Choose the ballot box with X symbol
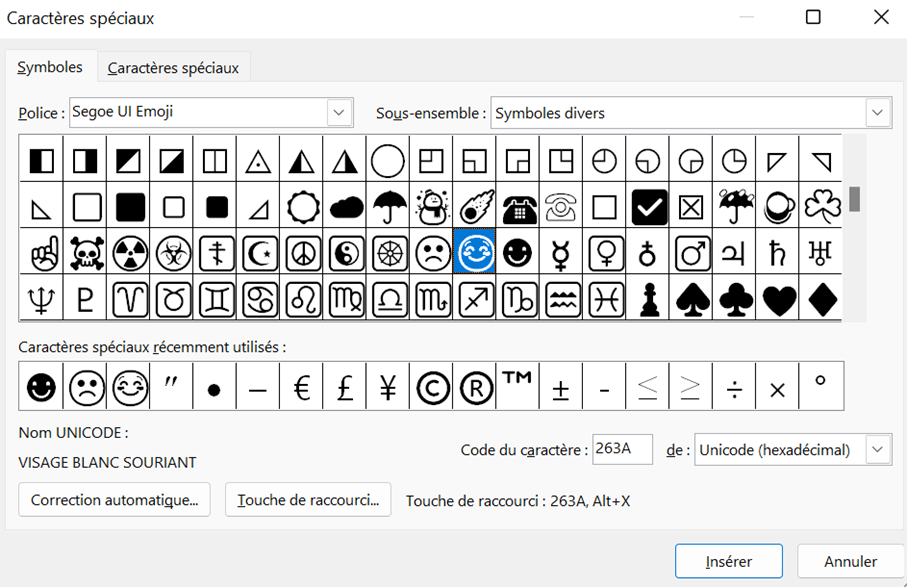 (x=691, y=206)
